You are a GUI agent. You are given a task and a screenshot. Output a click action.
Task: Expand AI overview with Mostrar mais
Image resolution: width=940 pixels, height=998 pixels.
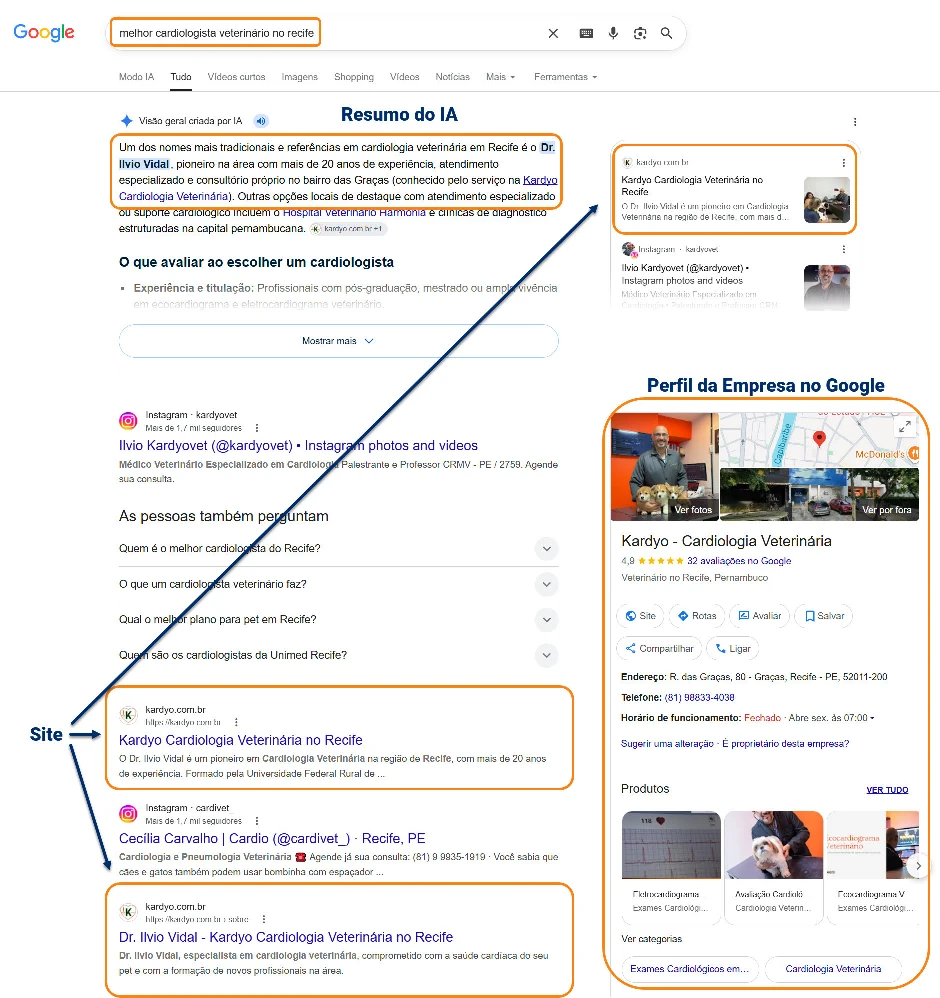click(339, 341)
